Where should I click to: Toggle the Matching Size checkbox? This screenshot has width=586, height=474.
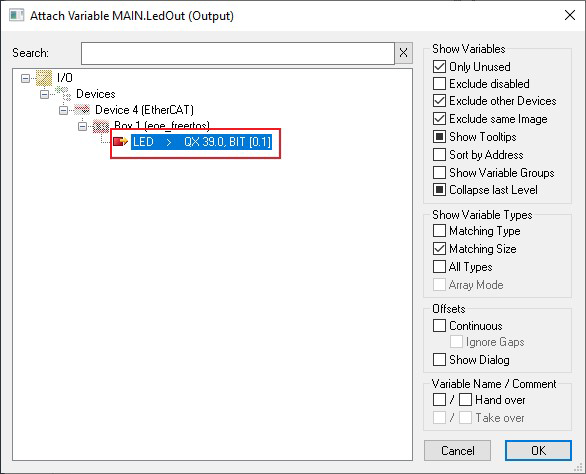coord(440,249)
